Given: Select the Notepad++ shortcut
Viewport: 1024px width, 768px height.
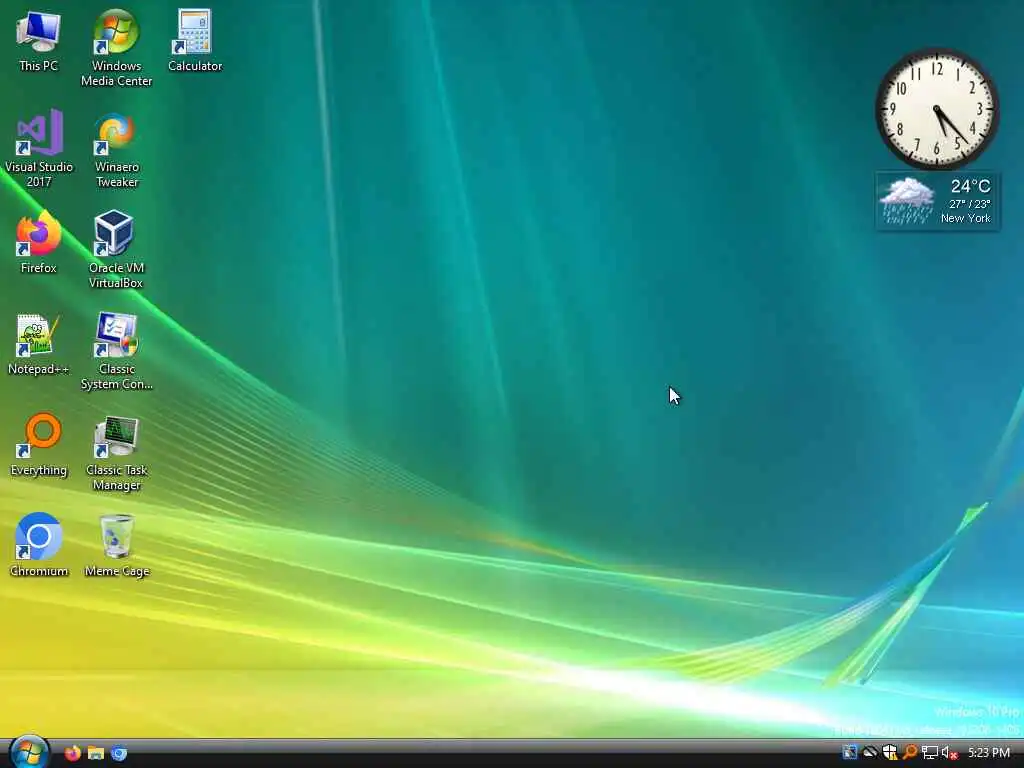Looking at the screenshot, I should point(38,344).
